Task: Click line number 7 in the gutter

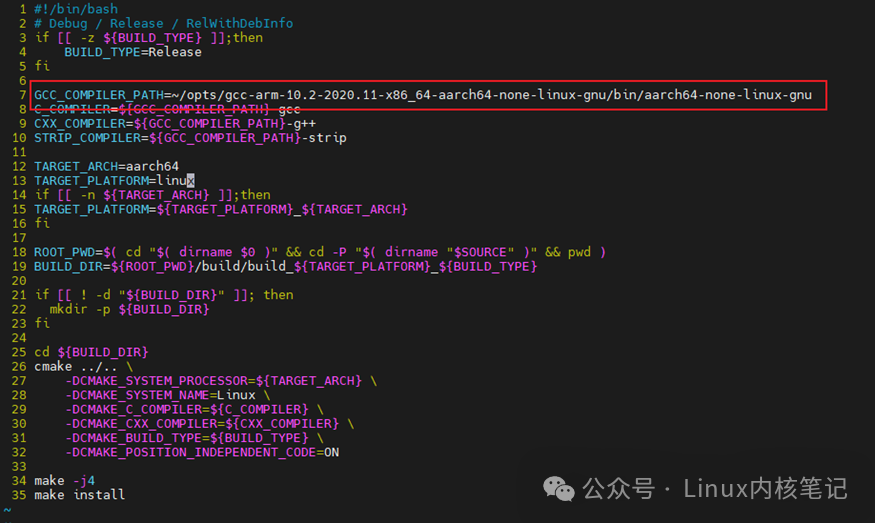Action: [22, 95]
